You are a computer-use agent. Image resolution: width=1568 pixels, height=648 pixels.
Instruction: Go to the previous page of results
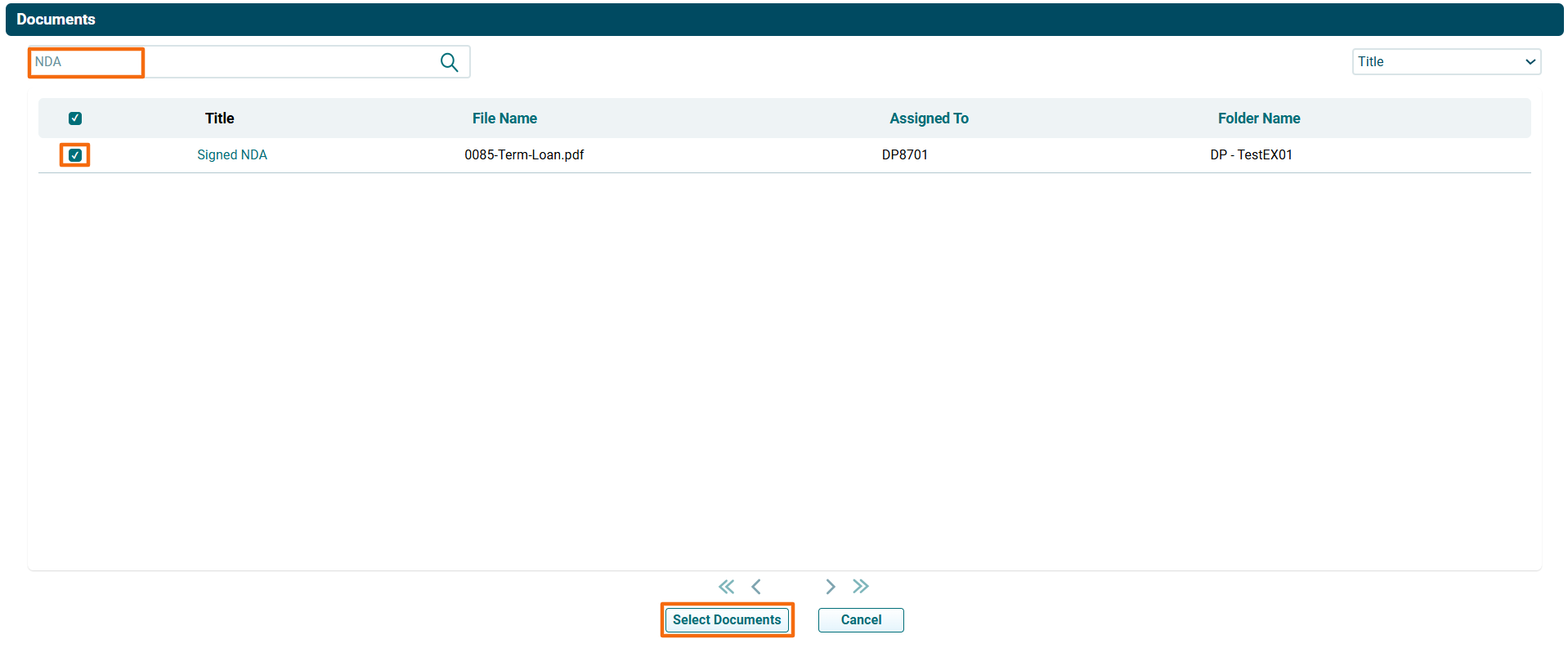coord(756,587)
